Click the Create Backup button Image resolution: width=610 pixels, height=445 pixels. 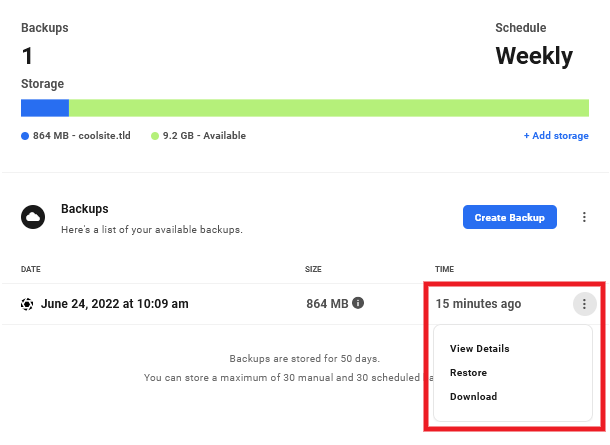coord(510,217)
